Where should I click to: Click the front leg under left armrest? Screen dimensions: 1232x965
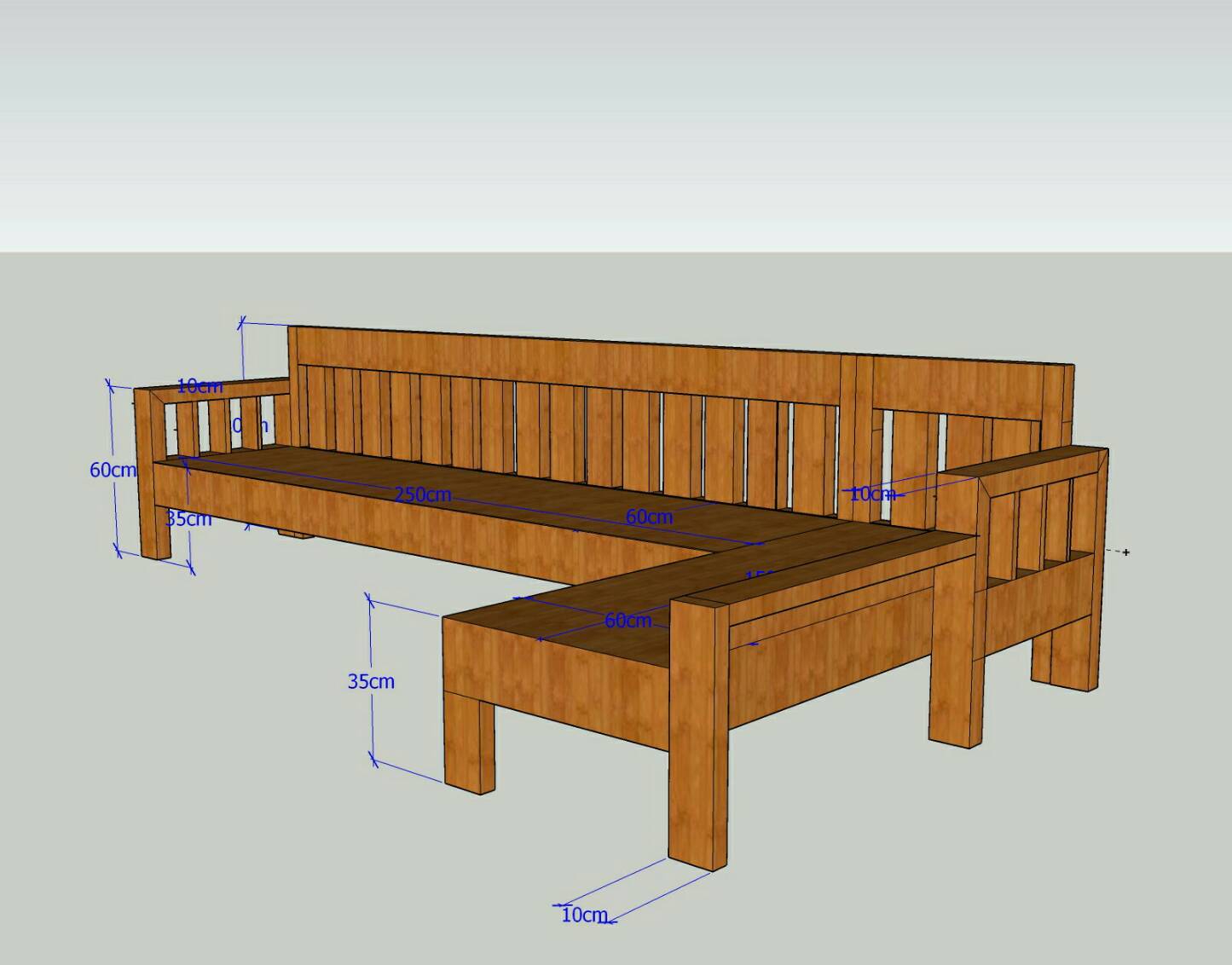click(156, 529)
